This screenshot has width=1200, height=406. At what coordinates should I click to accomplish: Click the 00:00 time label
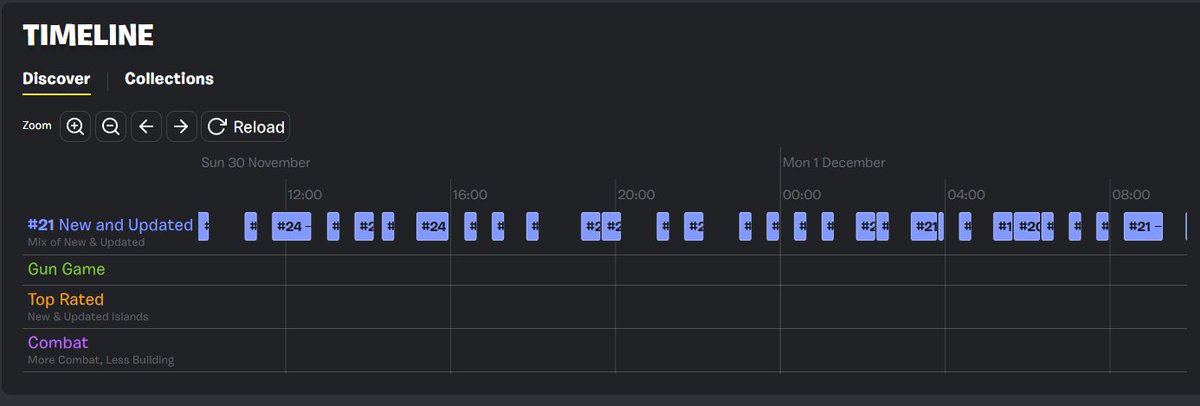[x=802, y=194]
